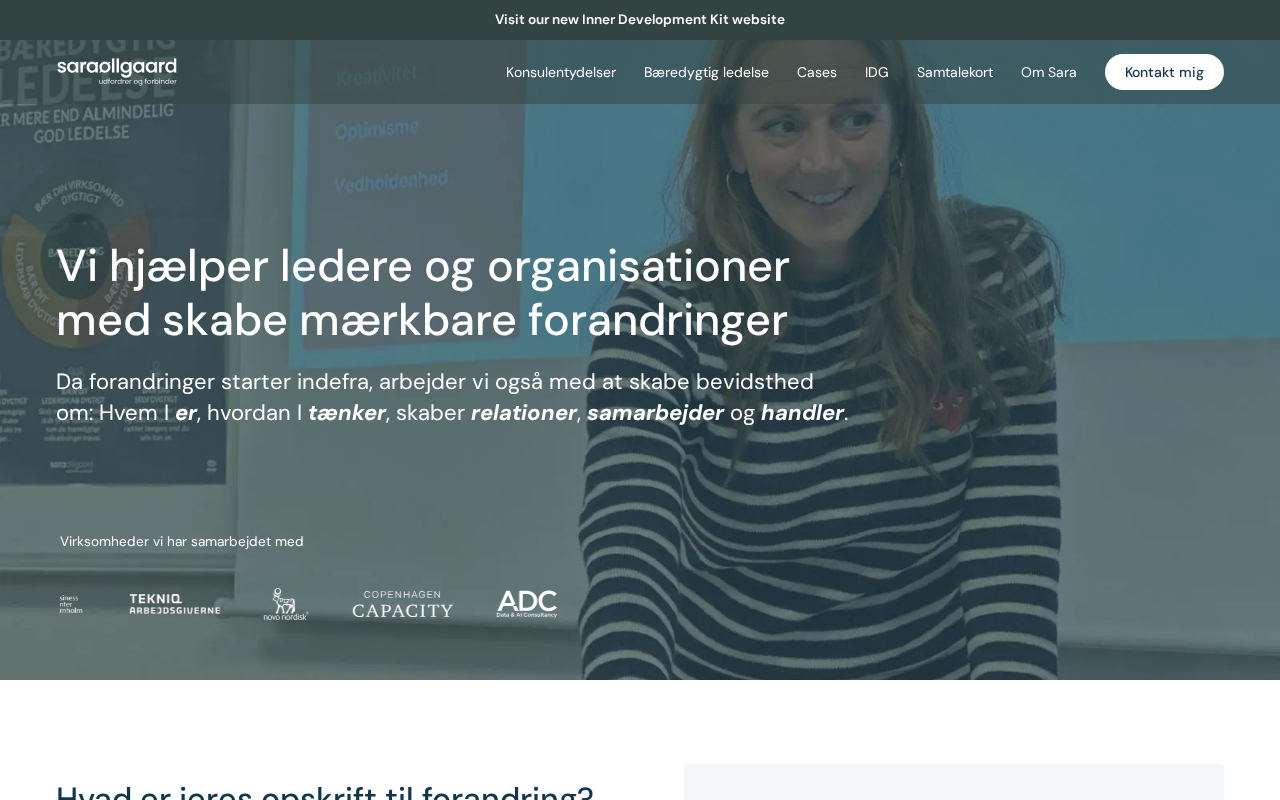The image size is (1280, 800).
Task: Open the Samtalekort page
Action: pos(955,72)
